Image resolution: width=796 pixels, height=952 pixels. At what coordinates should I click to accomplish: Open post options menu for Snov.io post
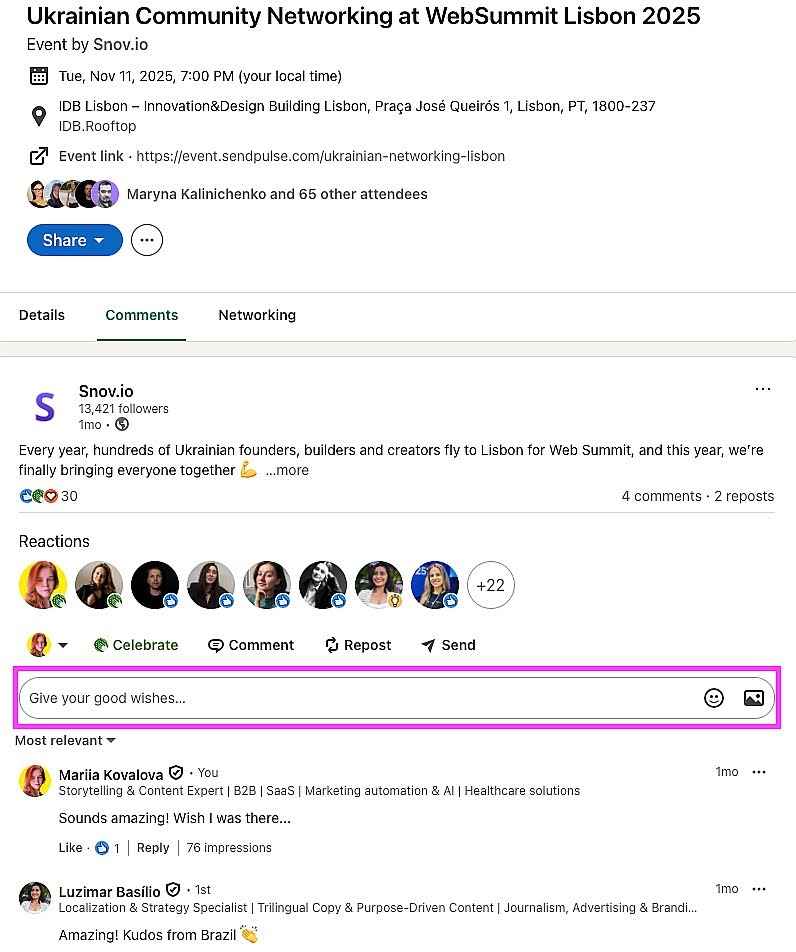pyautogui.click(x=763, y=389)
